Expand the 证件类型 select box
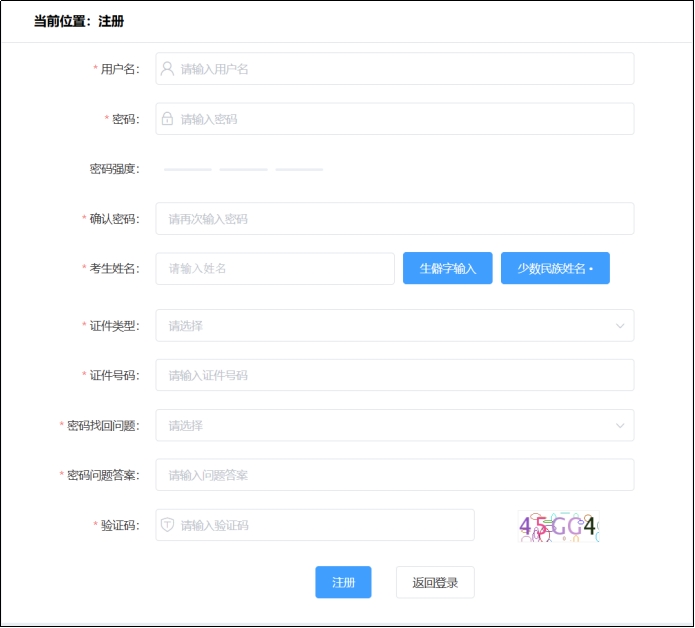 click(394, 325)
